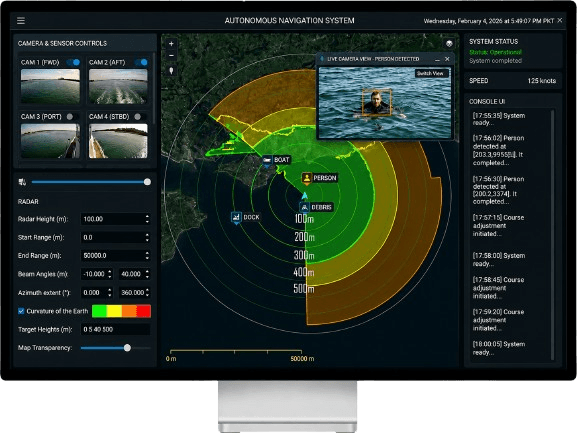This screenshot has width=577, height=433.
Task: Uncheck Curvature of the Earth checkbox
Action: click(21, 311)
